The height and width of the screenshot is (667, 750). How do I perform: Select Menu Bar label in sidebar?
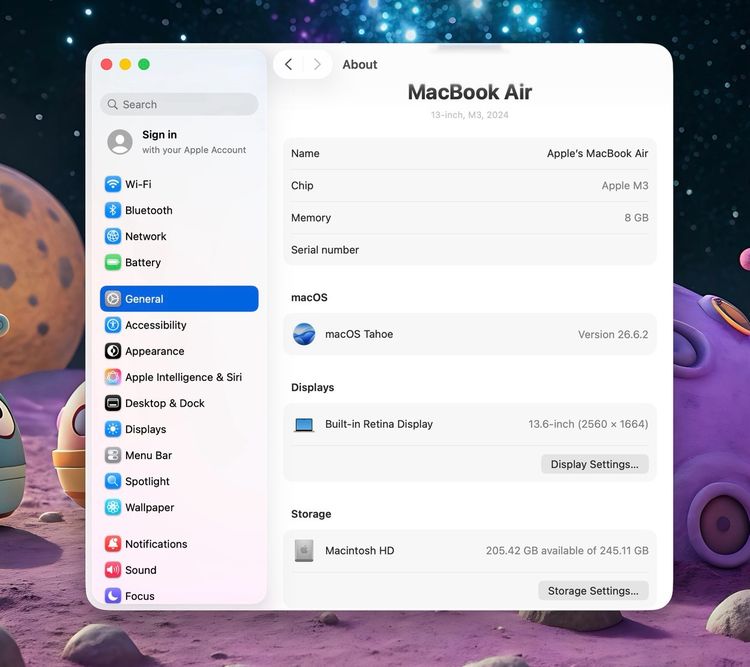tap(149, 456)
